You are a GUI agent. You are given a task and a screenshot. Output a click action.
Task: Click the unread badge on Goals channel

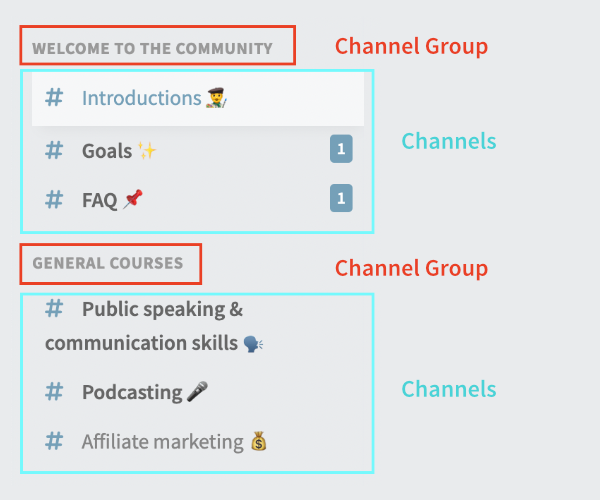point(341,149)
